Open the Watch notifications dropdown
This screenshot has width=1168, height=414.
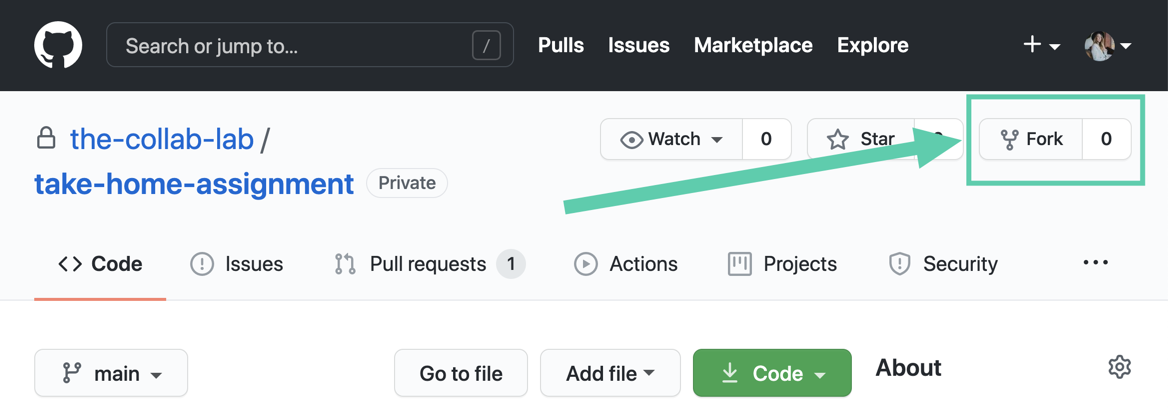671,139
